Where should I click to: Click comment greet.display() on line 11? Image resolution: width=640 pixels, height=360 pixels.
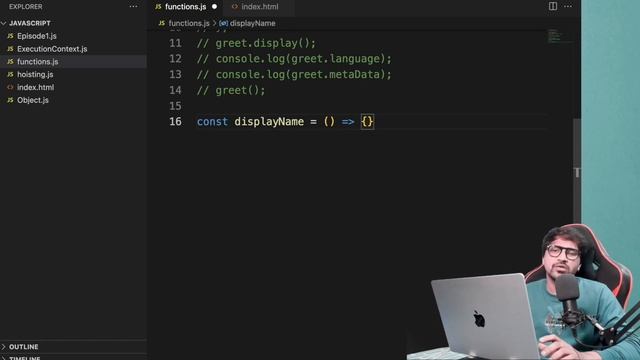pyautogui.click(x=256, y=43)
